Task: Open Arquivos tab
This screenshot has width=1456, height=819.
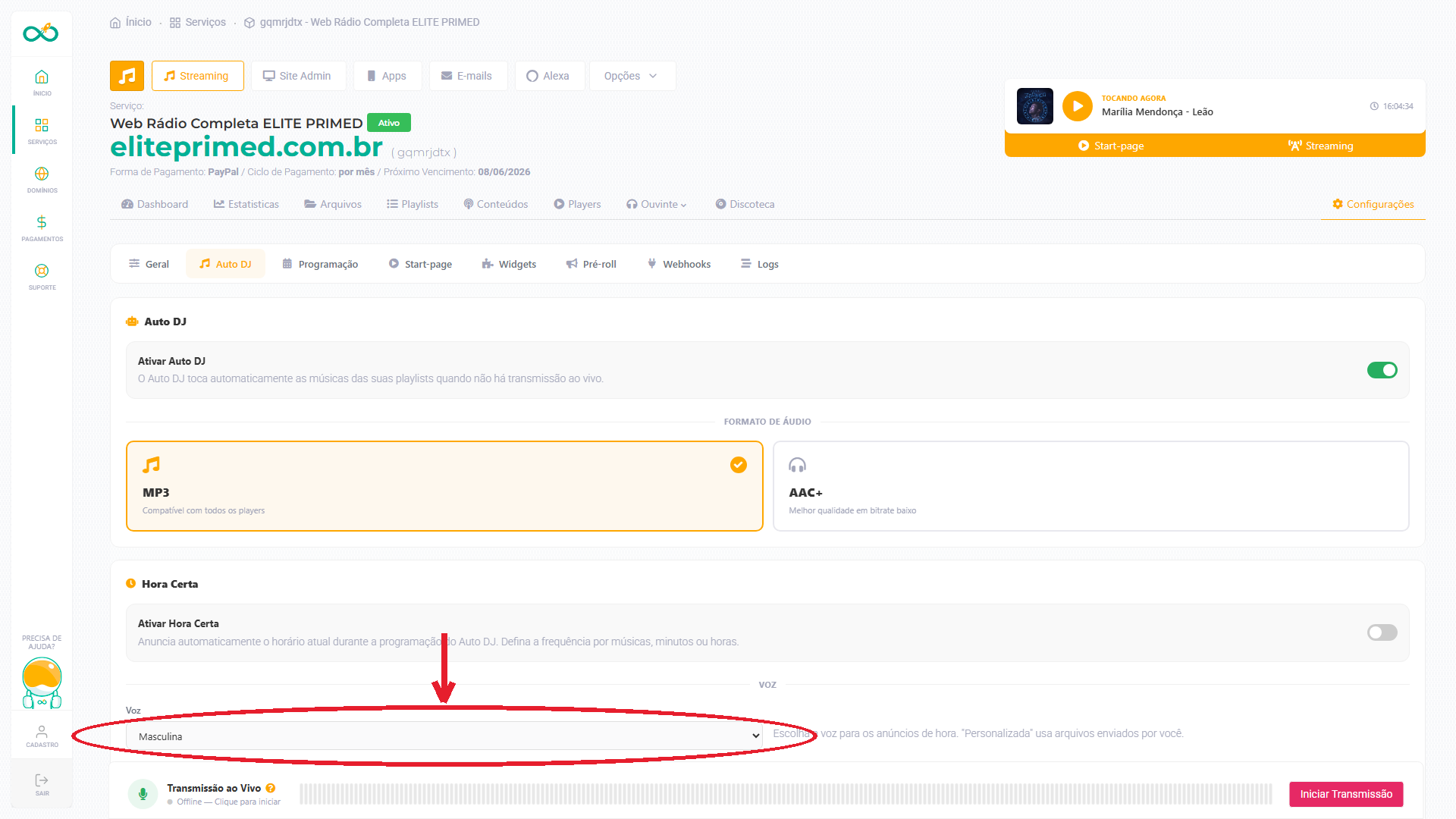Action: [333, 204]
